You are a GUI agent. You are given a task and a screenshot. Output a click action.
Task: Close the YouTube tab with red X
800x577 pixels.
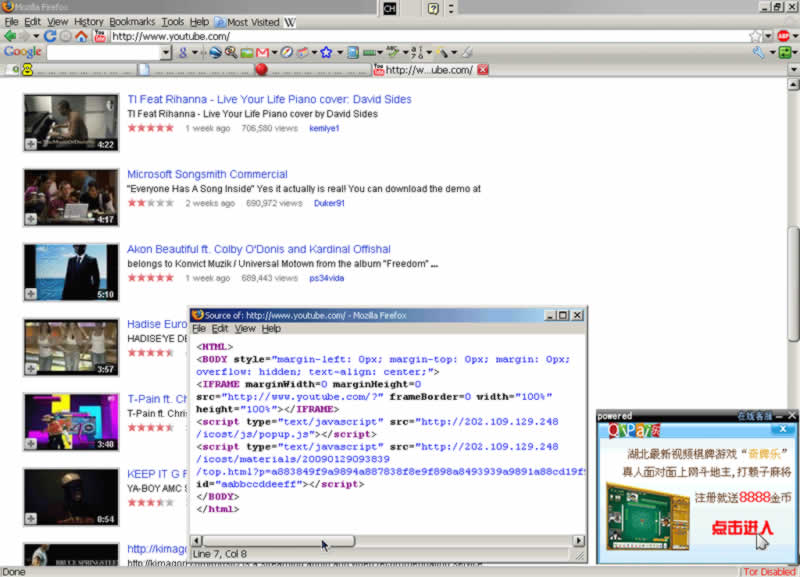pyautogui.click(x=483, y=70)
